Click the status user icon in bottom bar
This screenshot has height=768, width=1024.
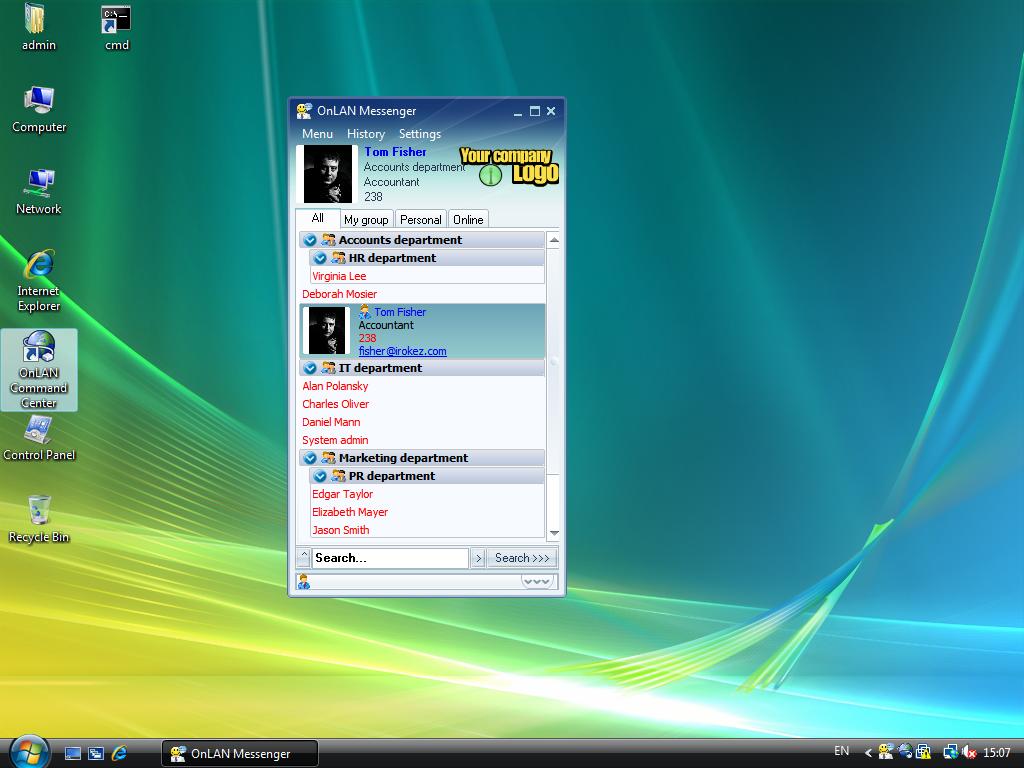304,582
